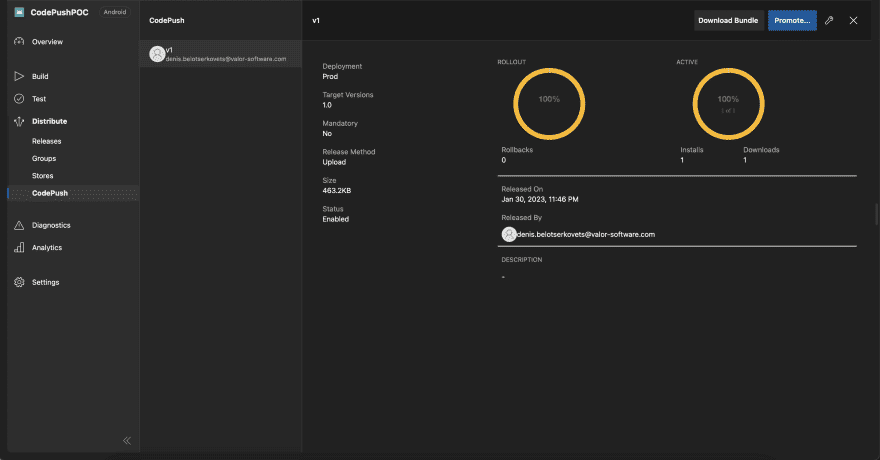
Task: Open the Overview page icon
Action: (x=19, y=42)
